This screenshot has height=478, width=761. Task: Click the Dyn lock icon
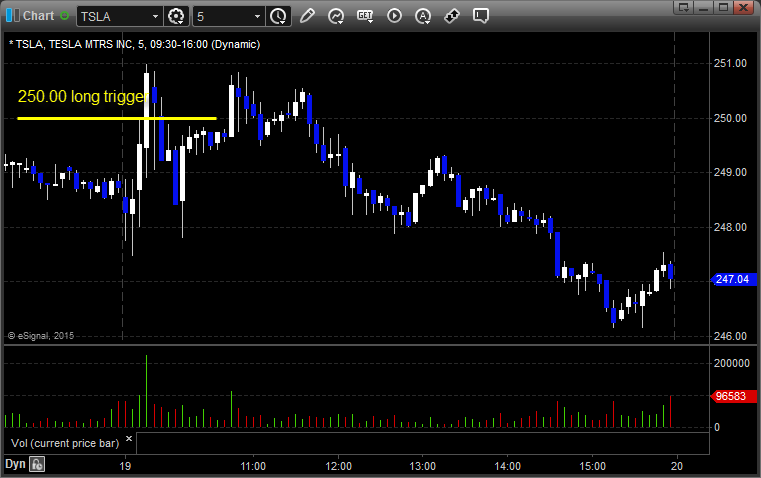point(37,464)
